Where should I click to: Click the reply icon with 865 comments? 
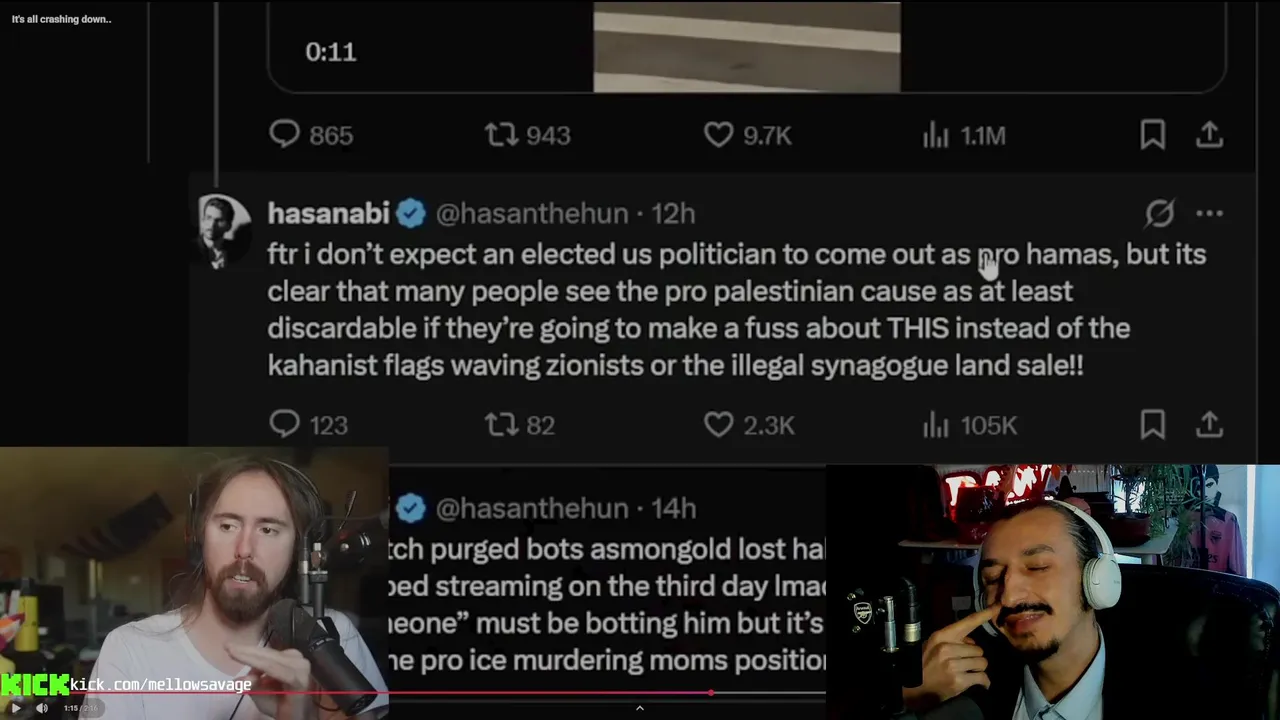click(285, 134)
